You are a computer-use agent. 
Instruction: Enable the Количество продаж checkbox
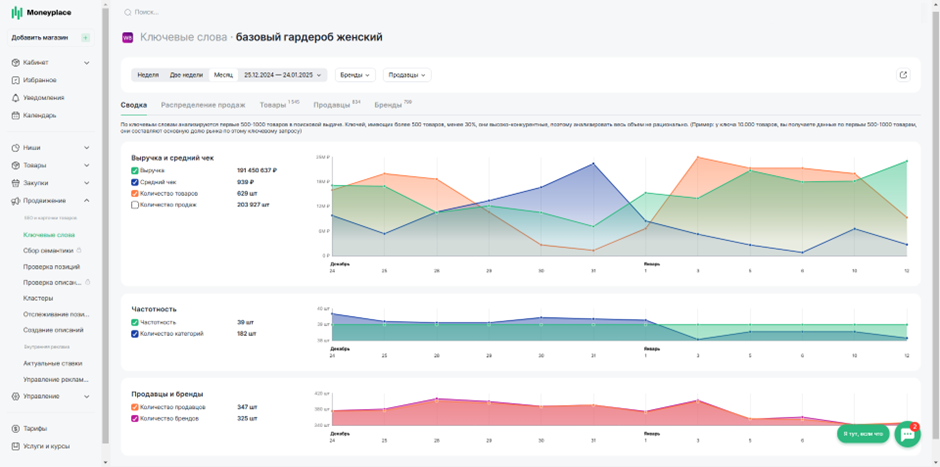(135, 205)
